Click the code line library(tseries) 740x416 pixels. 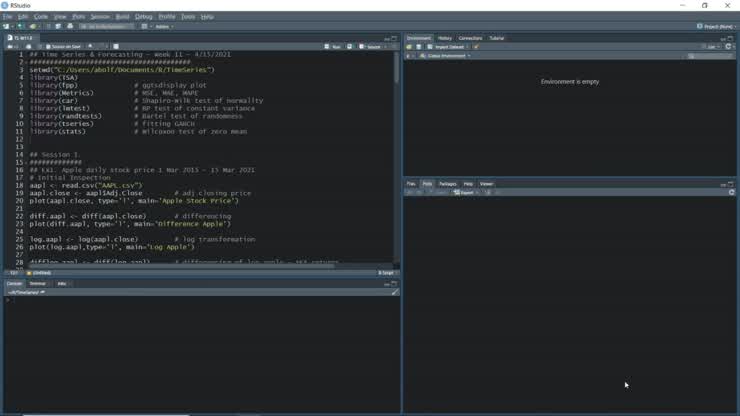(62, 124)
